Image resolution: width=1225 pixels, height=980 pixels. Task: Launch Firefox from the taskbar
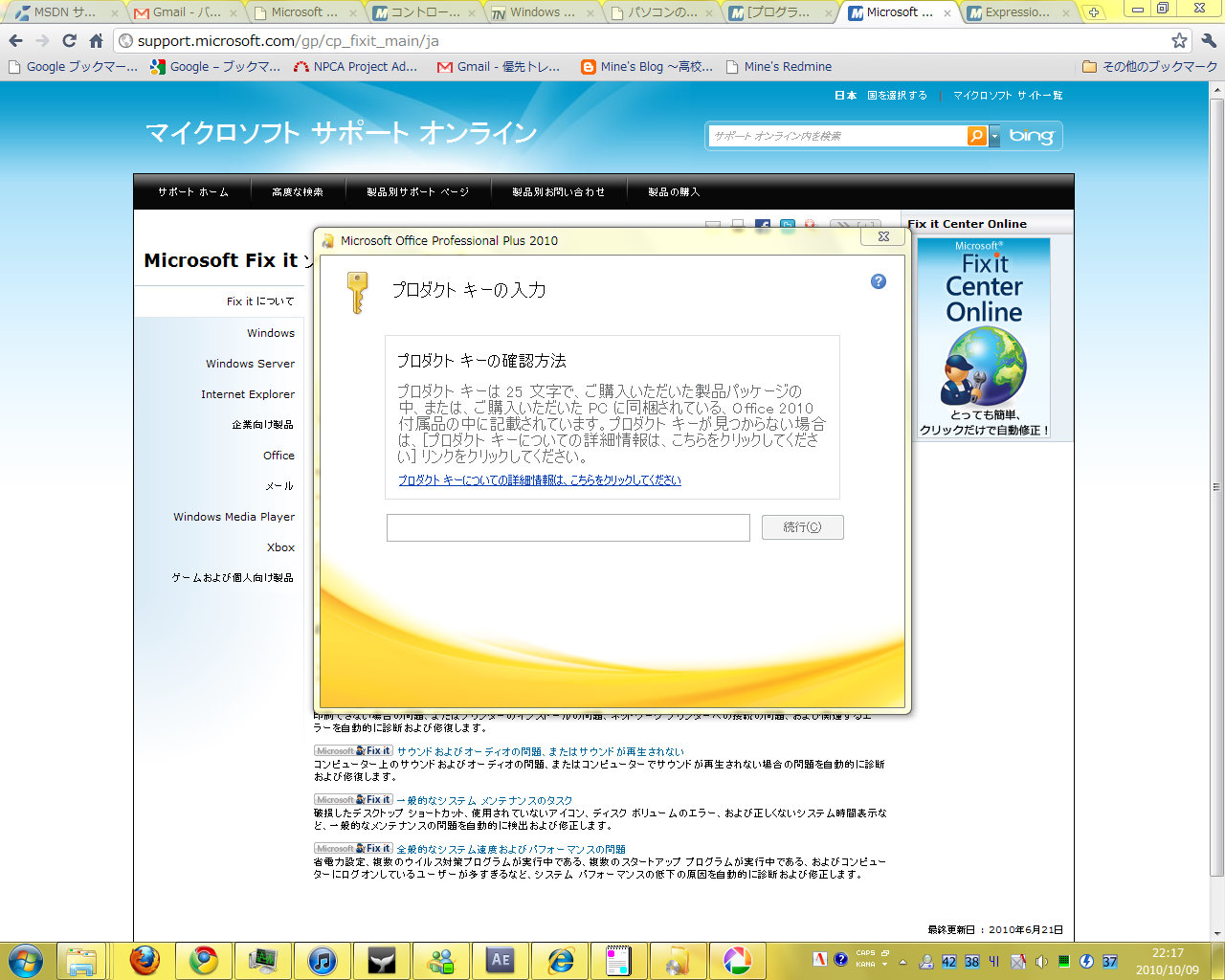[x=145, y=960]
